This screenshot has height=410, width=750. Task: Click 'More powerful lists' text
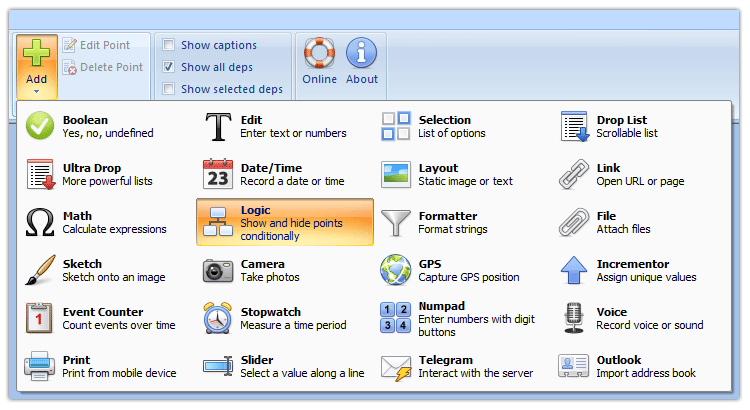pyautogui.click(x=107, y=181)
